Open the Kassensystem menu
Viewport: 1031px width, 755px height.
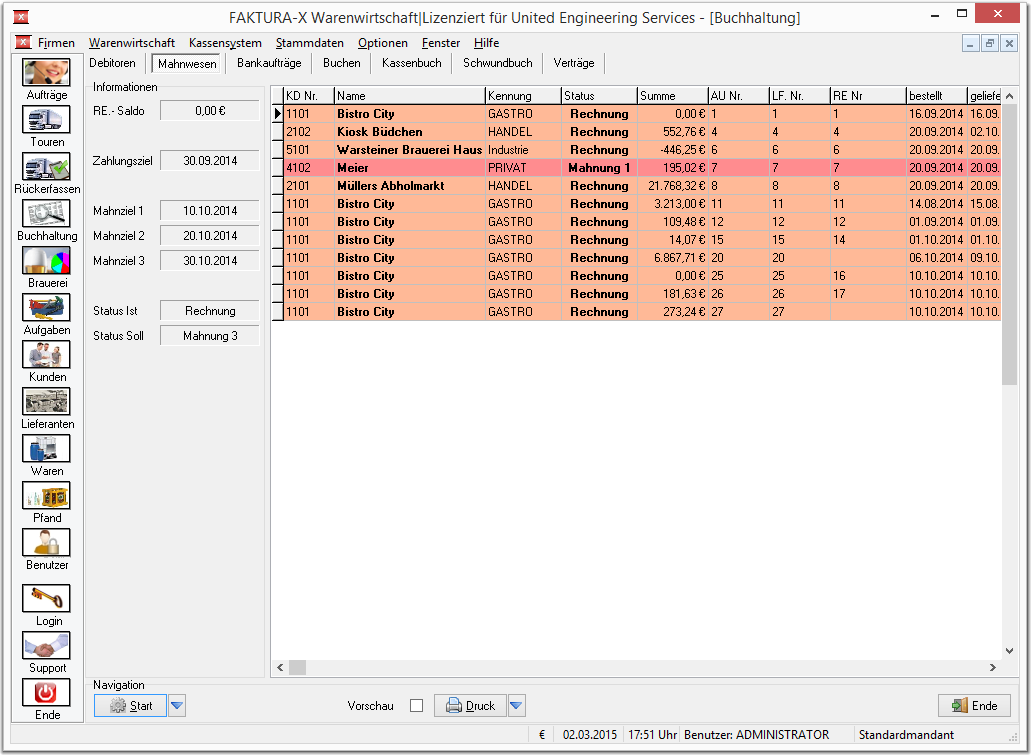click(225, 43)
